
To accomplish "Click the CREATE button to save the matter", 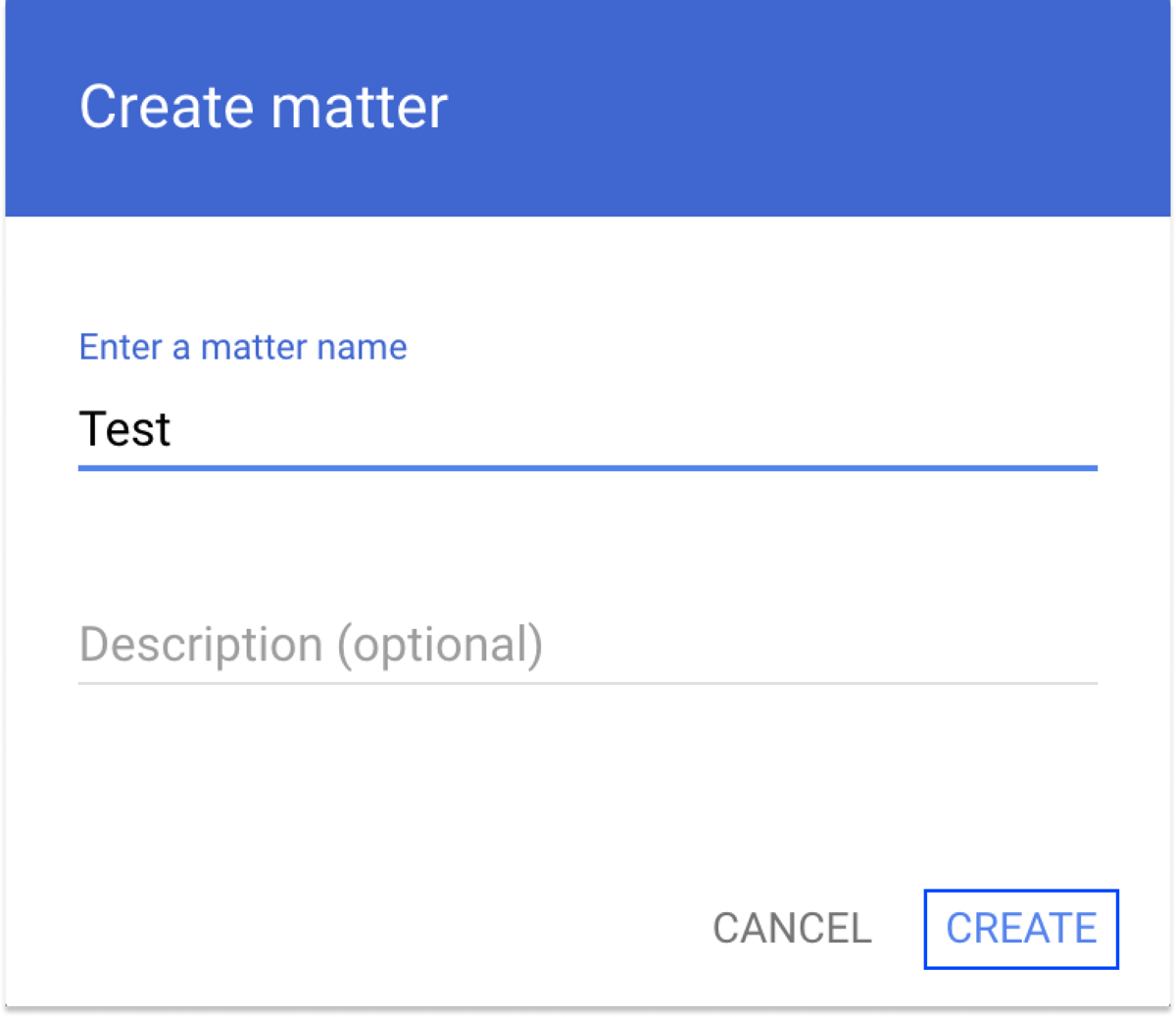I will pos(1020,929).
